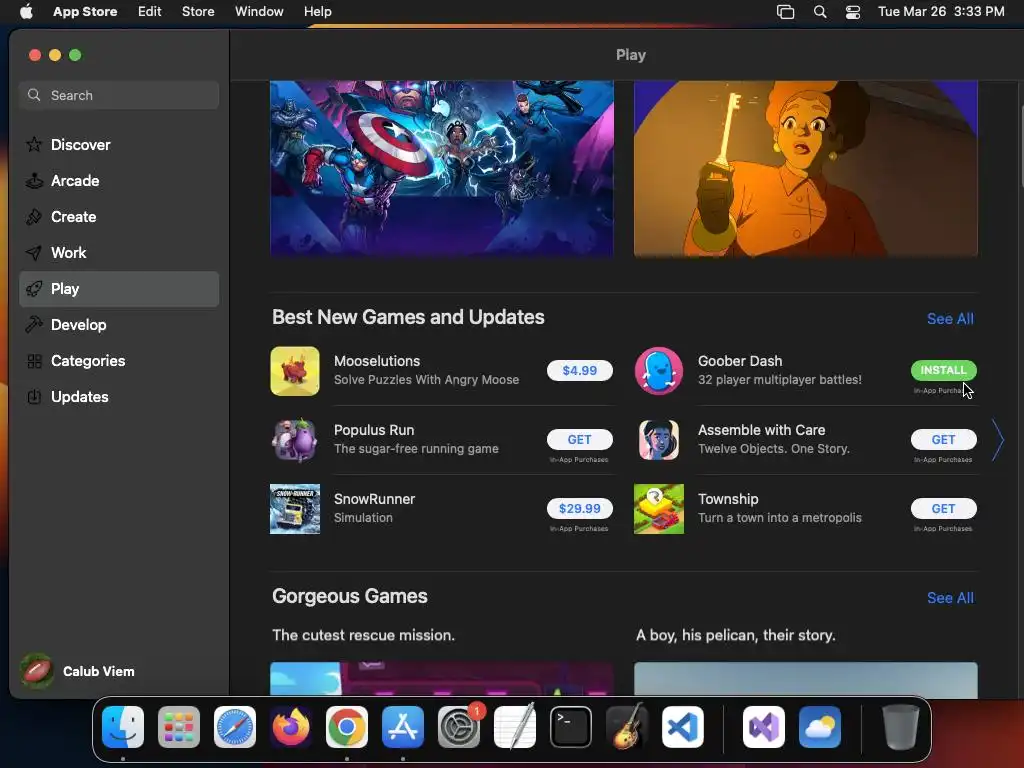The image size is (1024, 768).
Task: Open the woman holding key featured banner
Action: click(806, 168)
